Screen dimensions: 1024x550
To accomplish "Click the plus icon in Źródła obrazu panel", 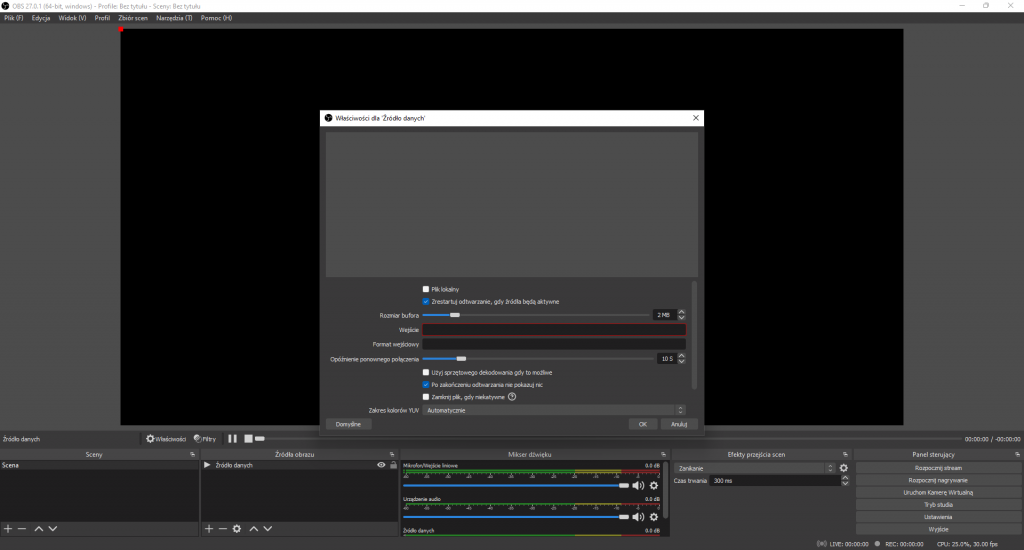I will tap(208, 528).
